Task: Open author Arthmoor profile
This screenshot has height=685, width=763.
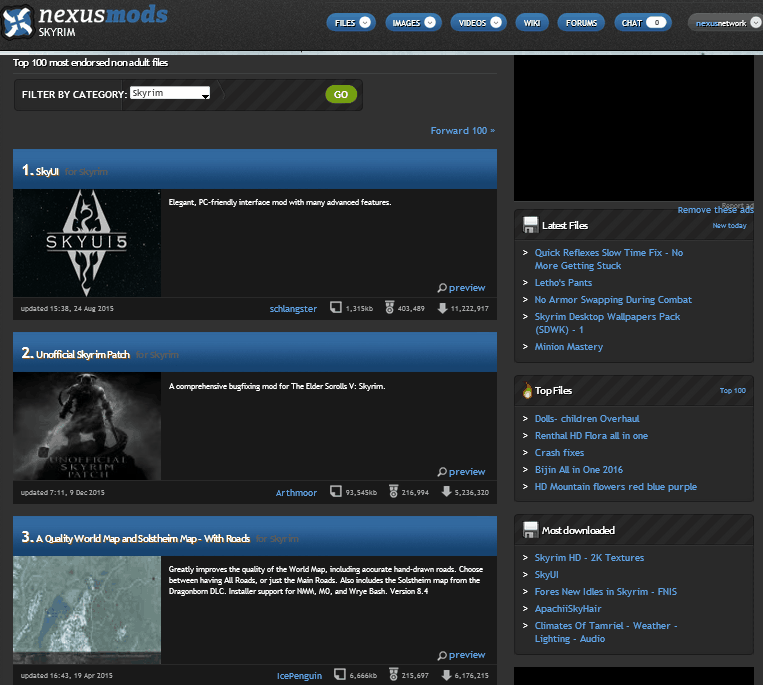Action: (296, 492)
